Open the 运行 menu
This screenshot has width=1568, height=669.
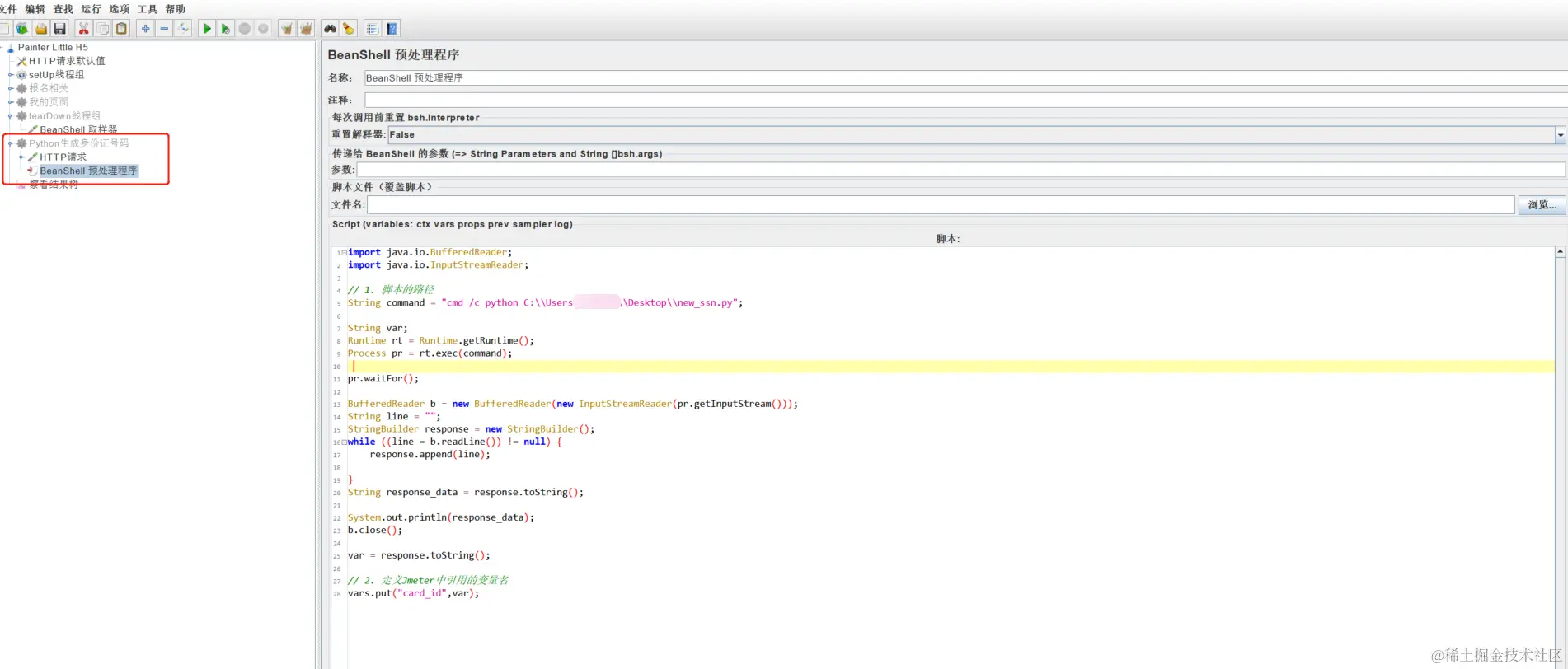click(92, 9)
